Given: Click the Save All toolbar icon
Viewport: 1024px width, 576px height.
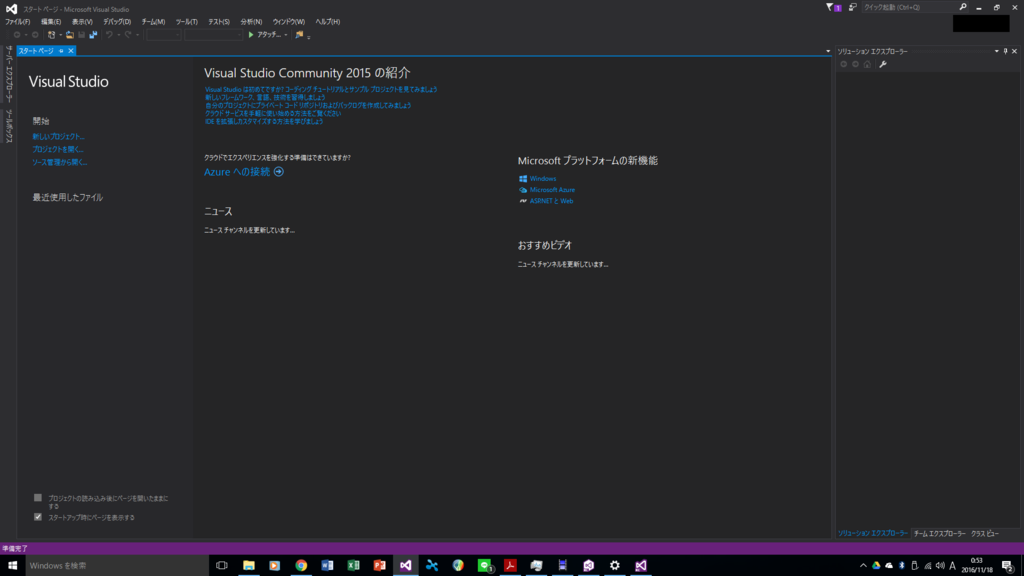Looking at the screenshot, I should point(93,35).
